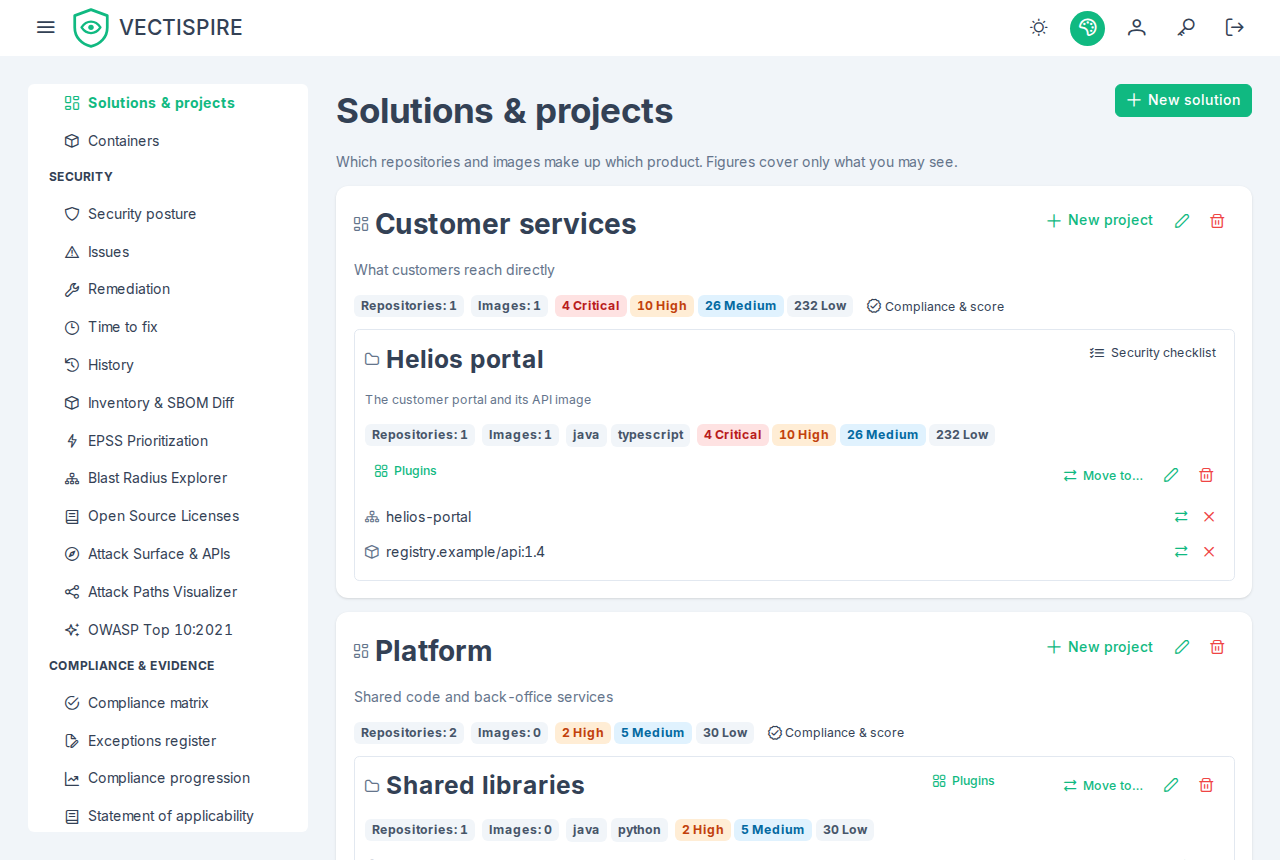Open the user profile icon
The image size is (1280, 860).
point(1137,28)
